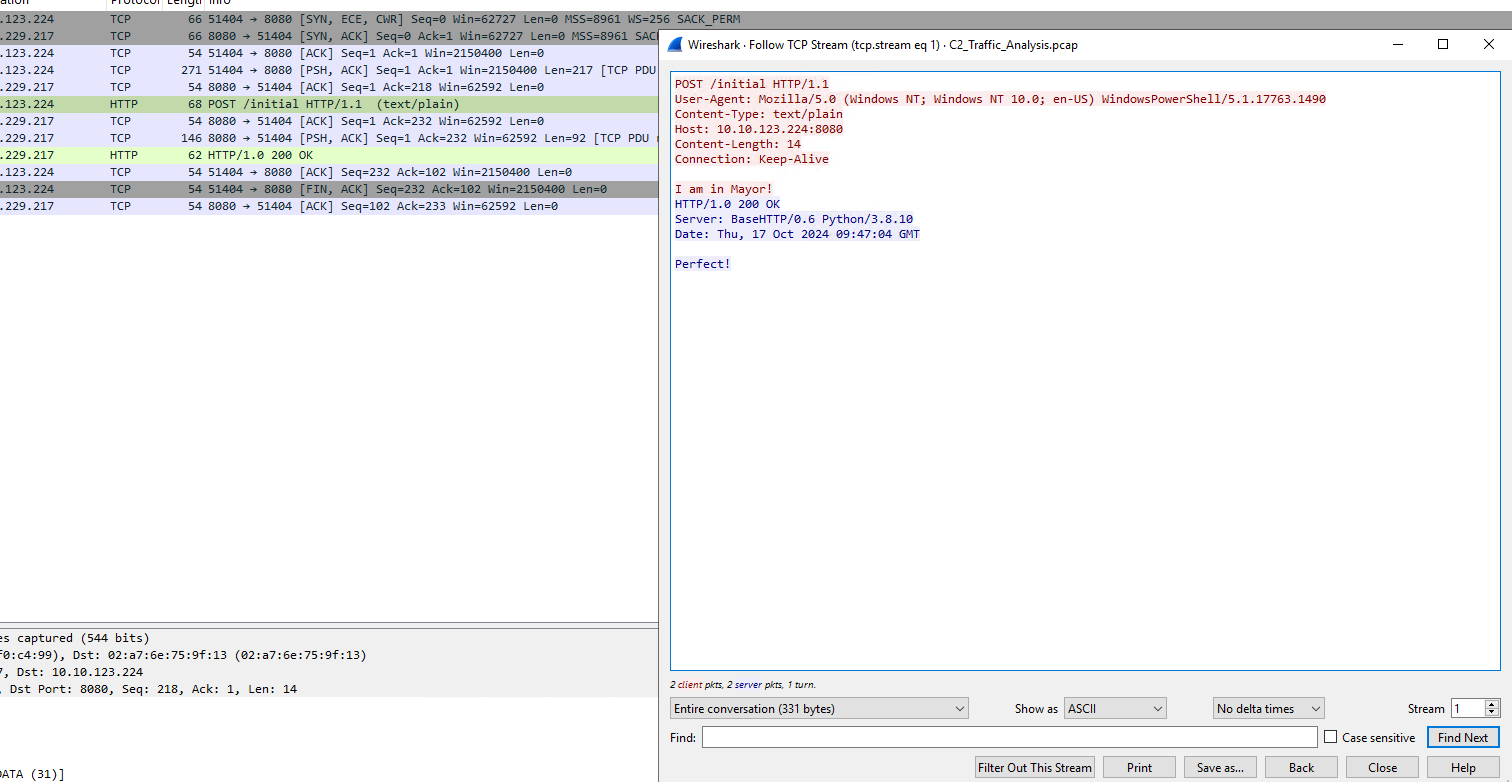Click Filter Out This Stream button
This screenshot has height=782, width=1512.
coord(1035,768)
